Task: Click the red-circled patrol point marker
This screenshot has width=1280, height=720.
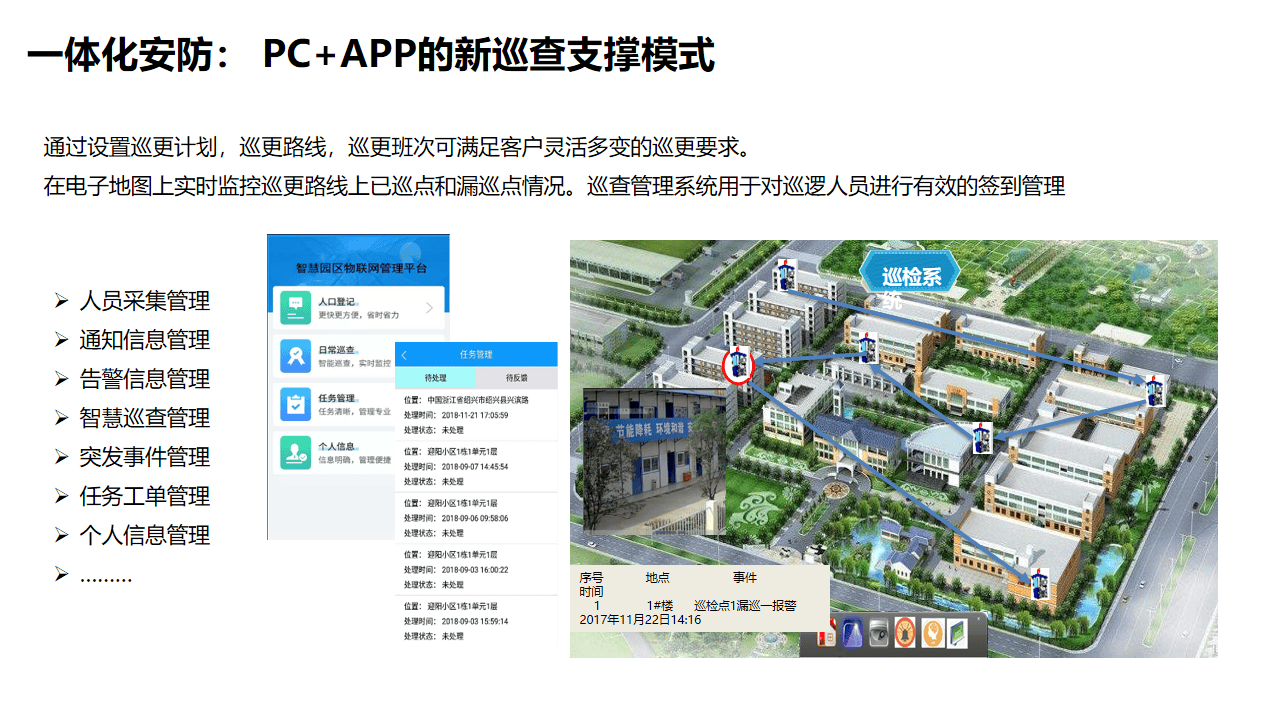Action: coord(738,364)
